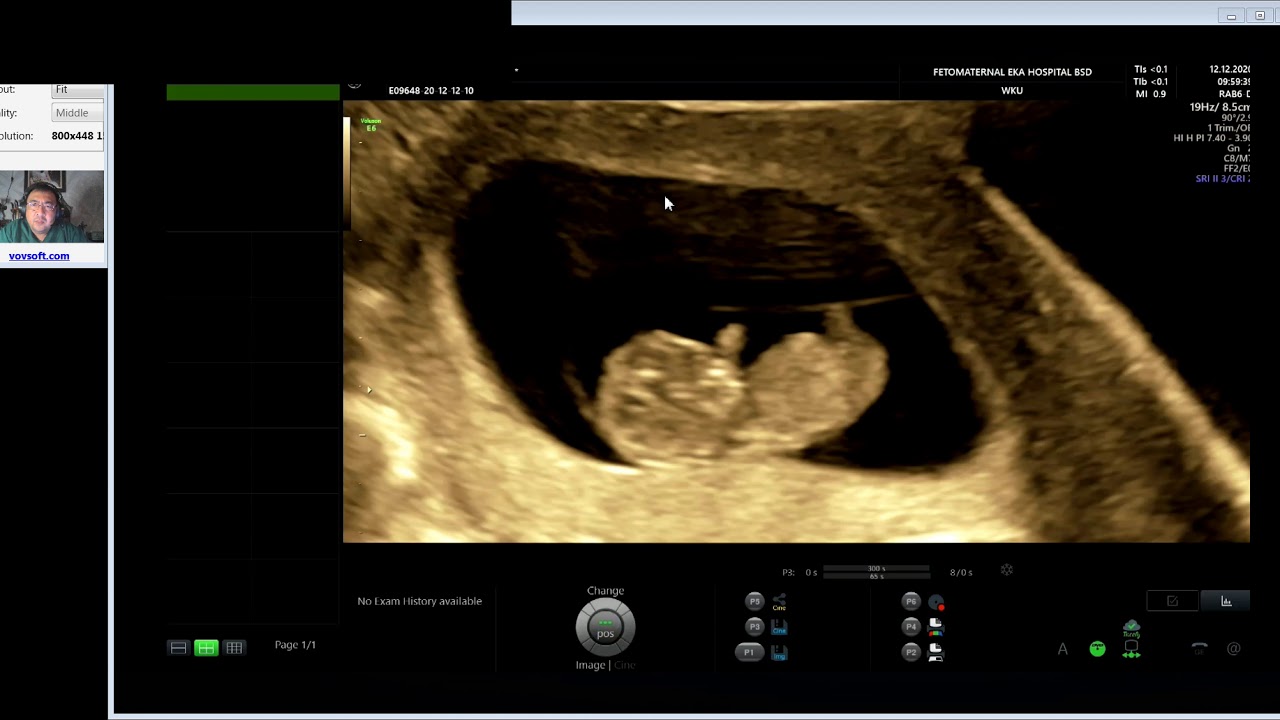Open the chart statistics panel tab
This screenshot has height=720, width=1280.
1226,601
